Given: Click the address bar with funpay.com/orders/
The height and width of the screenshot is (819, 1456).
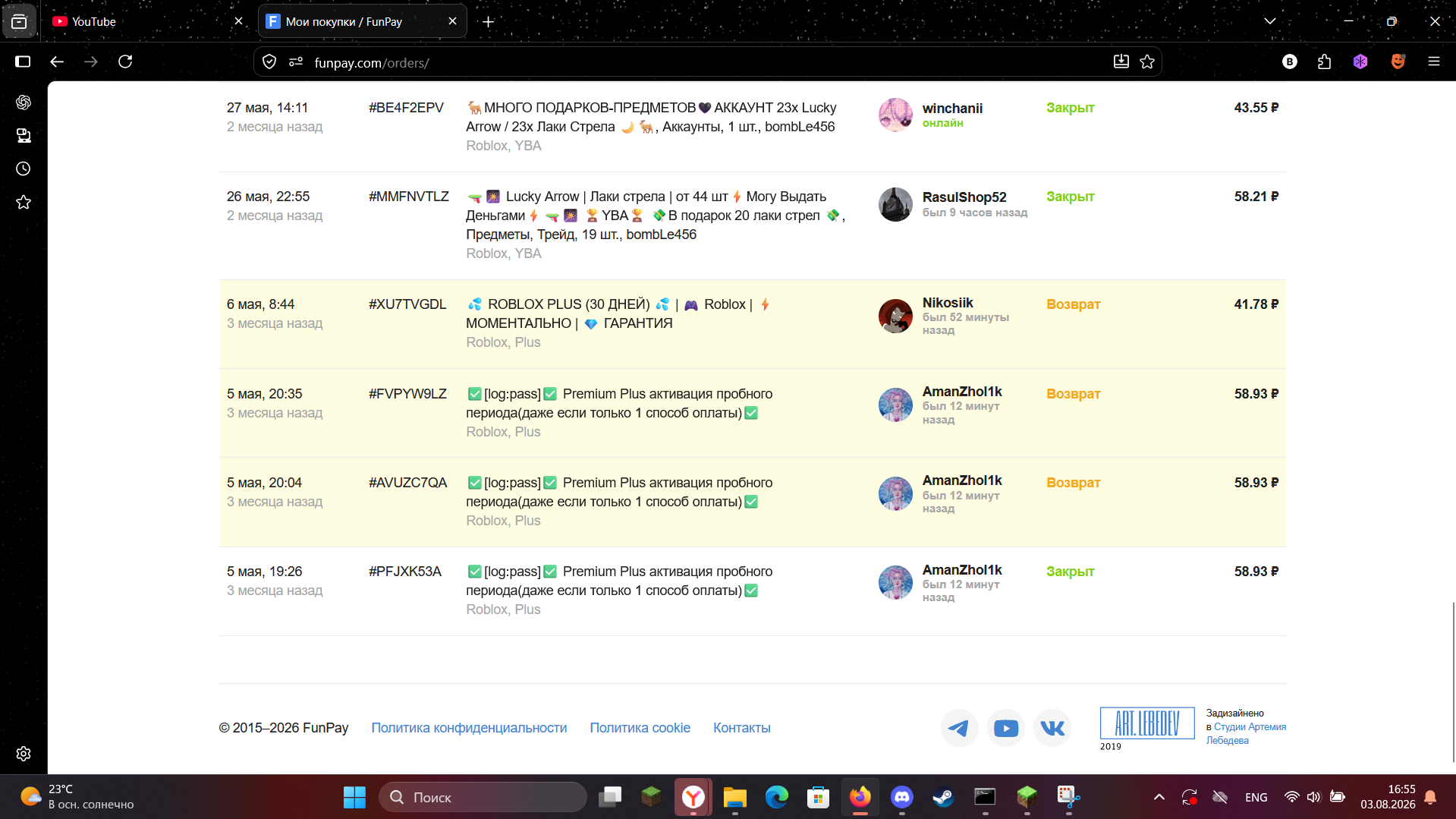Looking at the screenshot, I should (x=706, y=62).
